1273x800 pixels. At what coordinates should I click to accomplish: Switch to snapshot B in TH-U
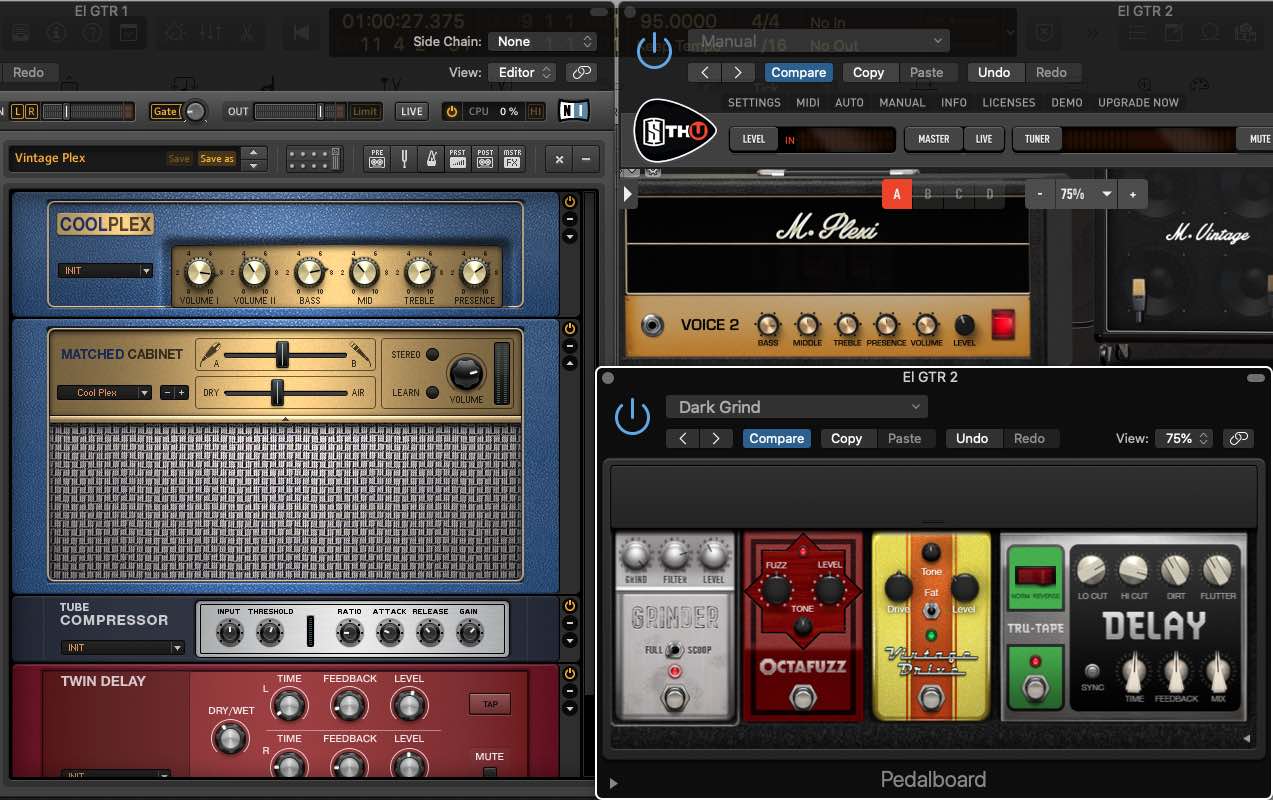(x=927, y=194)
